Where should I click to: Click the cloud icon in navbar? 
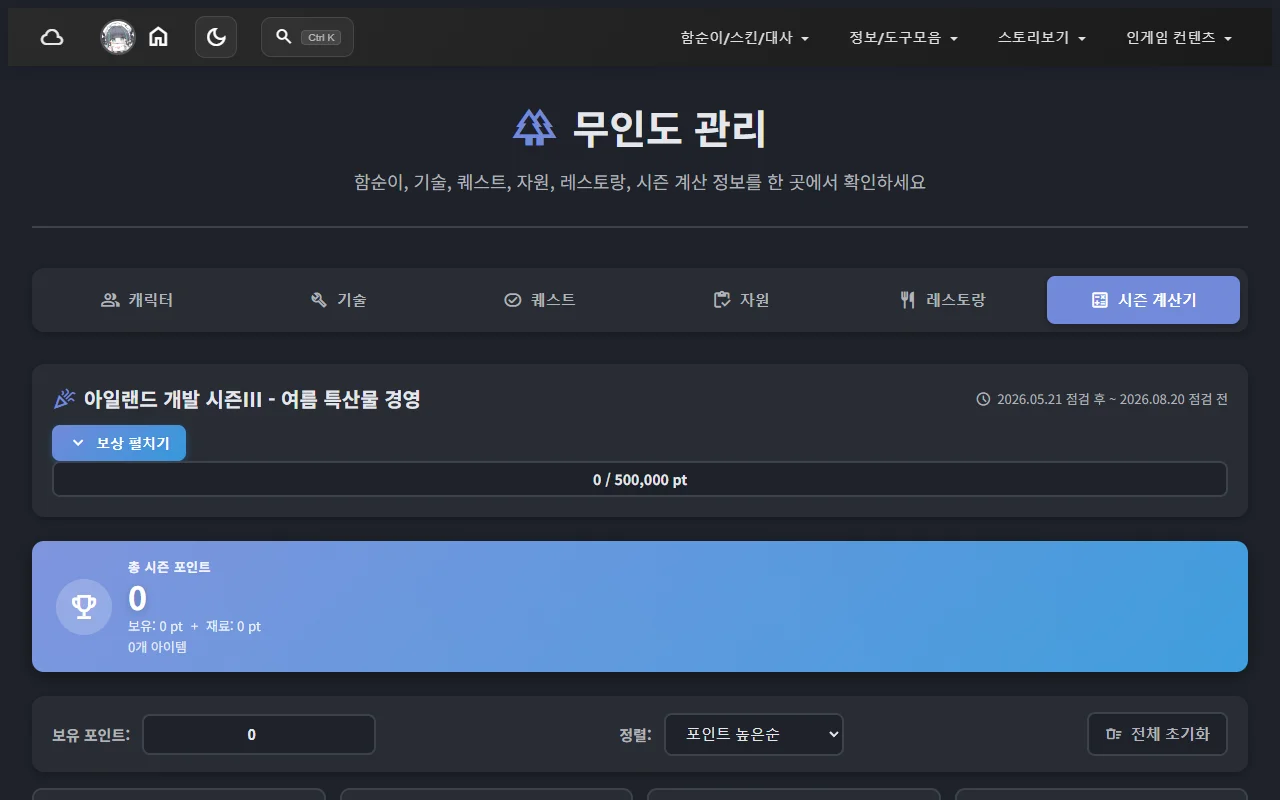pyautogui.click(x=52, y=37)
